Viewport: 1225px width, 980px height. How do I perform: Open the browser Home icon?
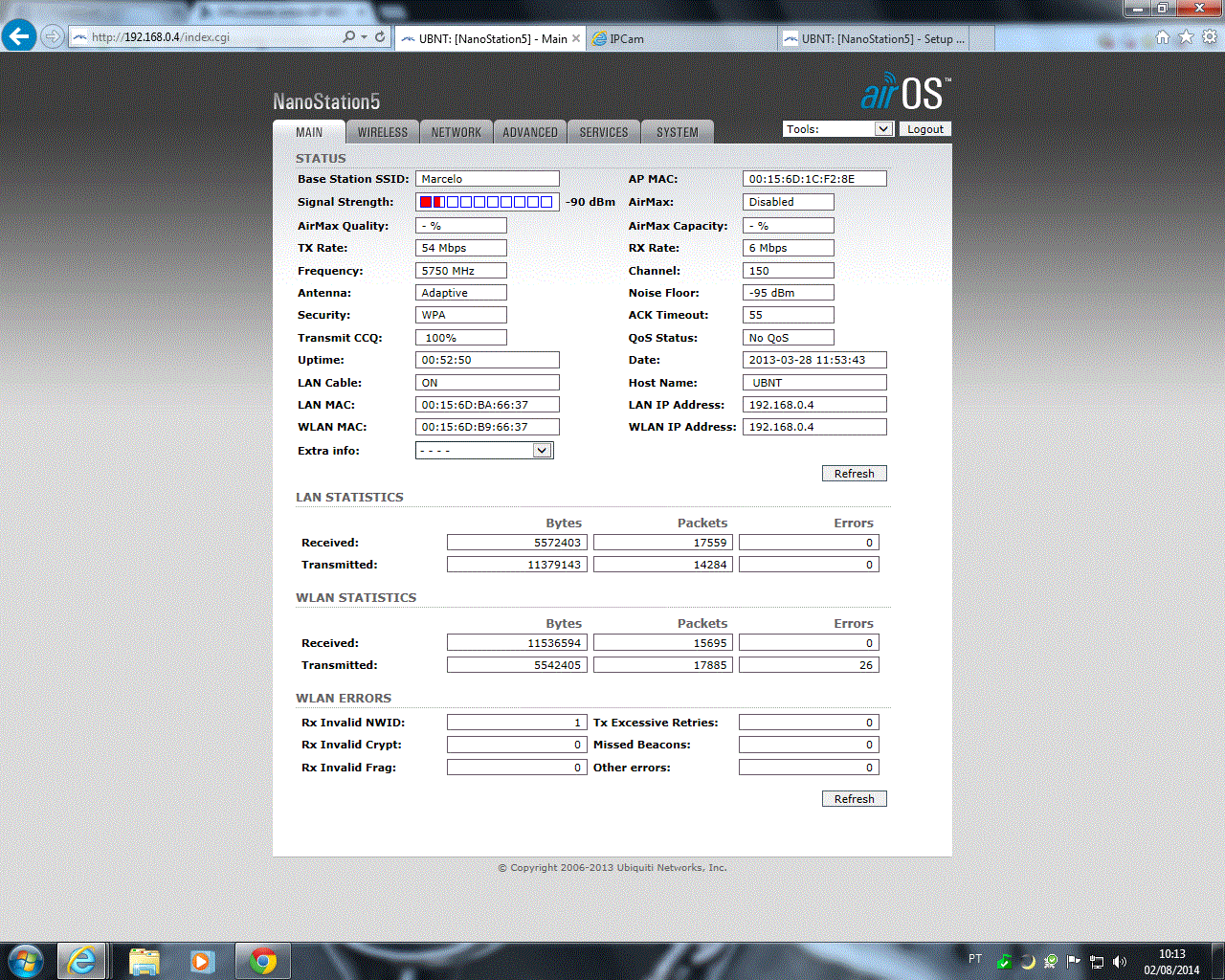1162,36
